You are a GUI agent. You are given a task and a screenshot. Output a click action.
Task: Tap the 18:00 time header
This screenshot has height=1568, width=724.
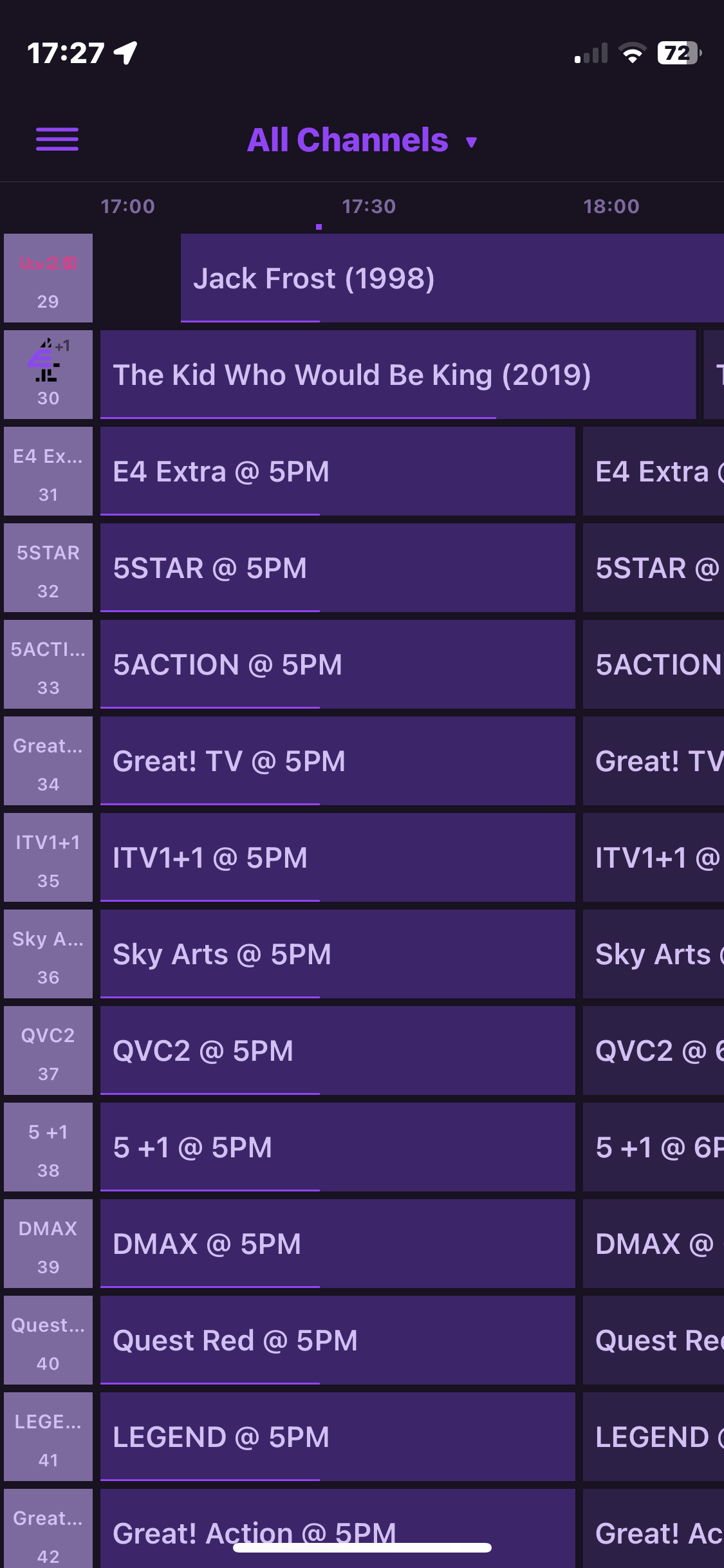[611, 207]
